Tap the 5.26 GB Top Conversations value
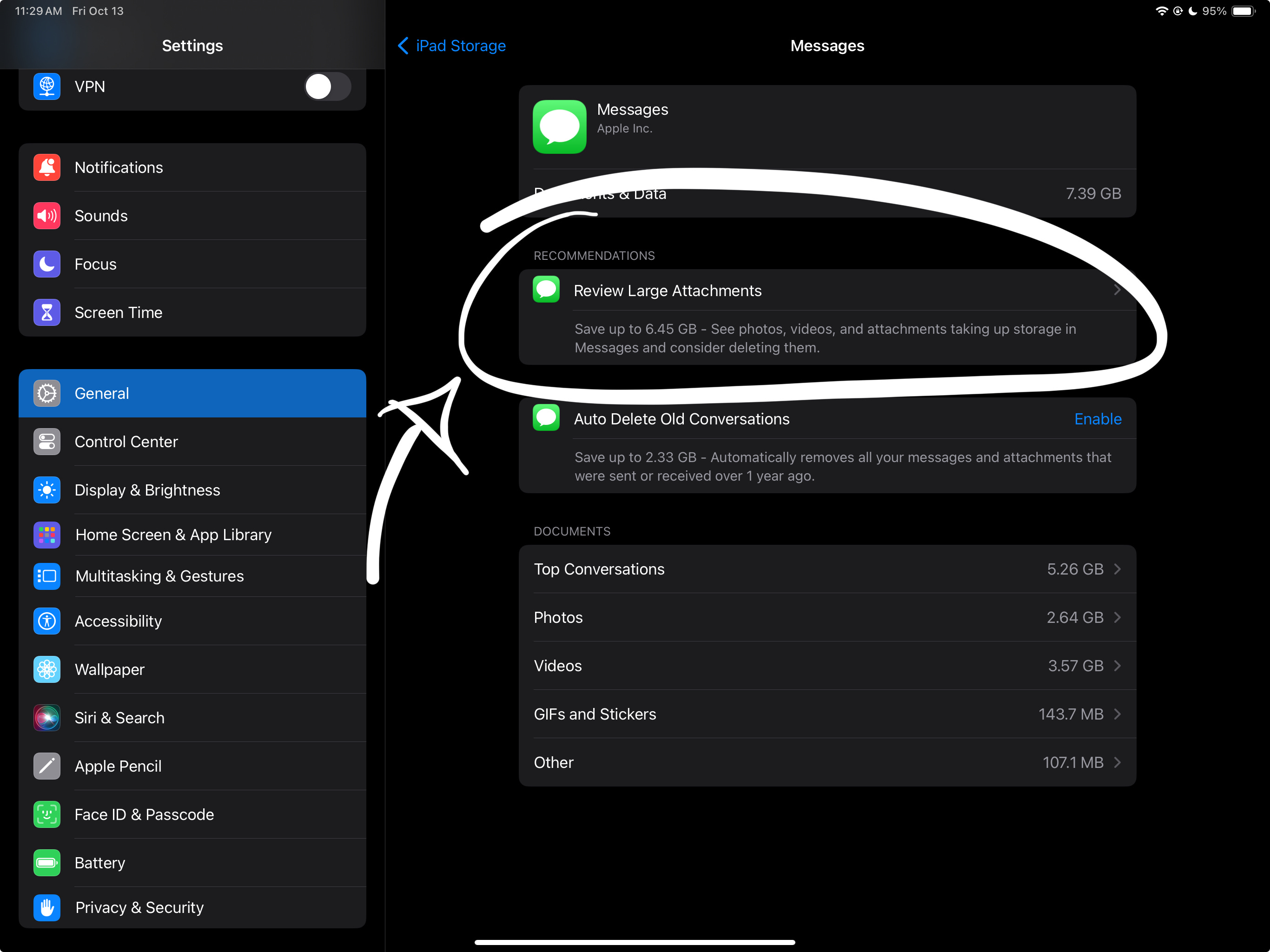The height and width of the screenshot is (952, 1270). (1075, 569)
